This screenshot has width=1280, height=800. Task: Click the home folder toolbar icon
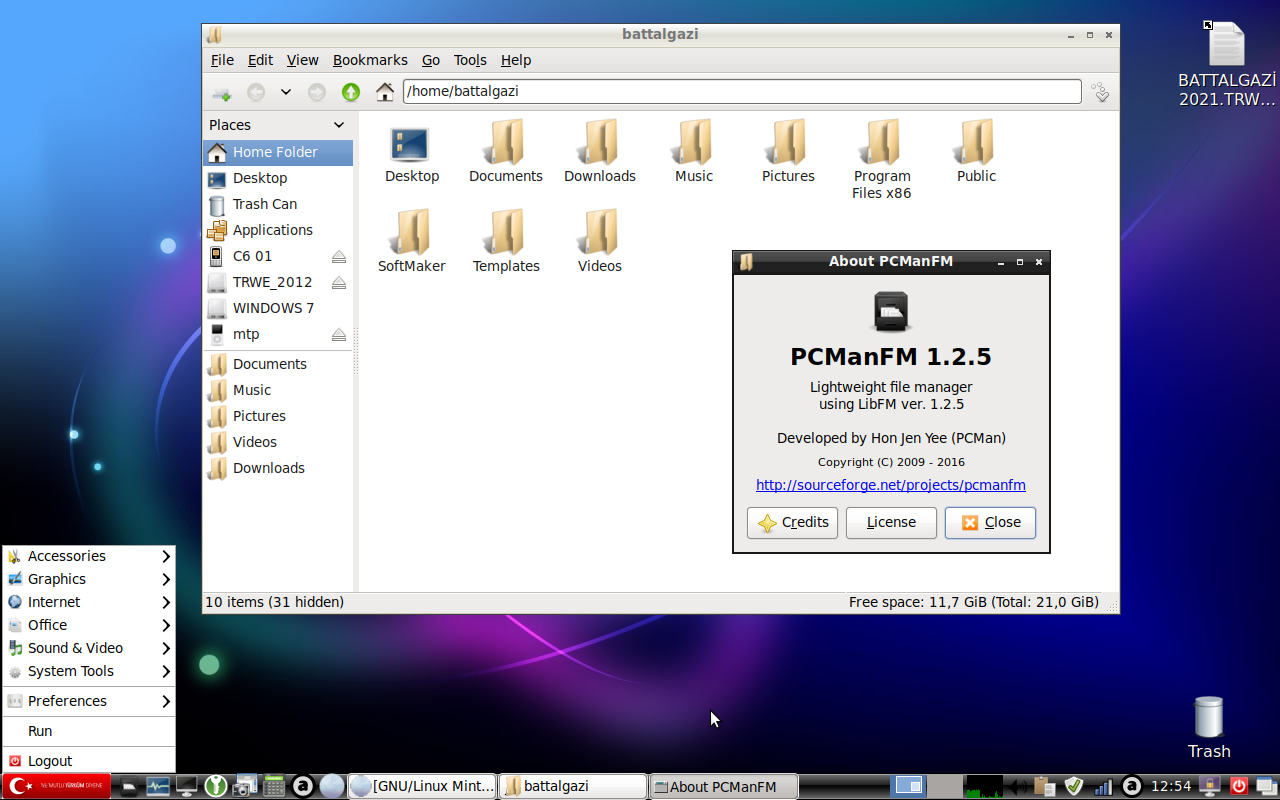point(385,92)
